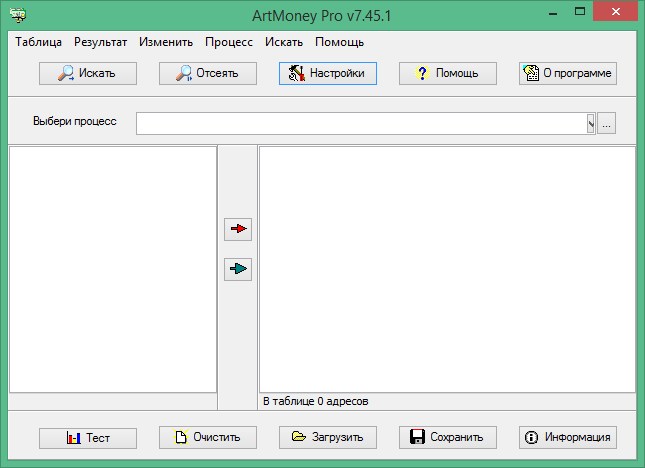Screen dimensions: 645x468
Task: Open the О программе about button
Action: pos(568,73)
